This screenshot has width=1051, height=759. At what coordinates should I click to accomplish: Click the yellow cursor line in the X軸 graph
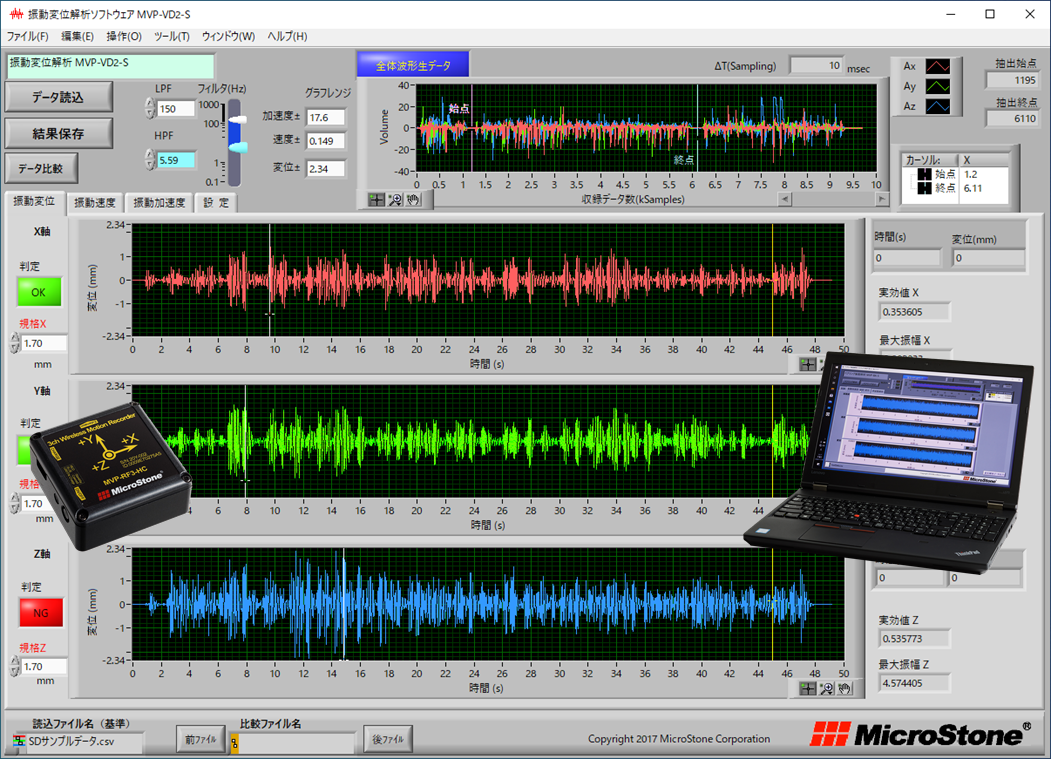pos(772,280)
